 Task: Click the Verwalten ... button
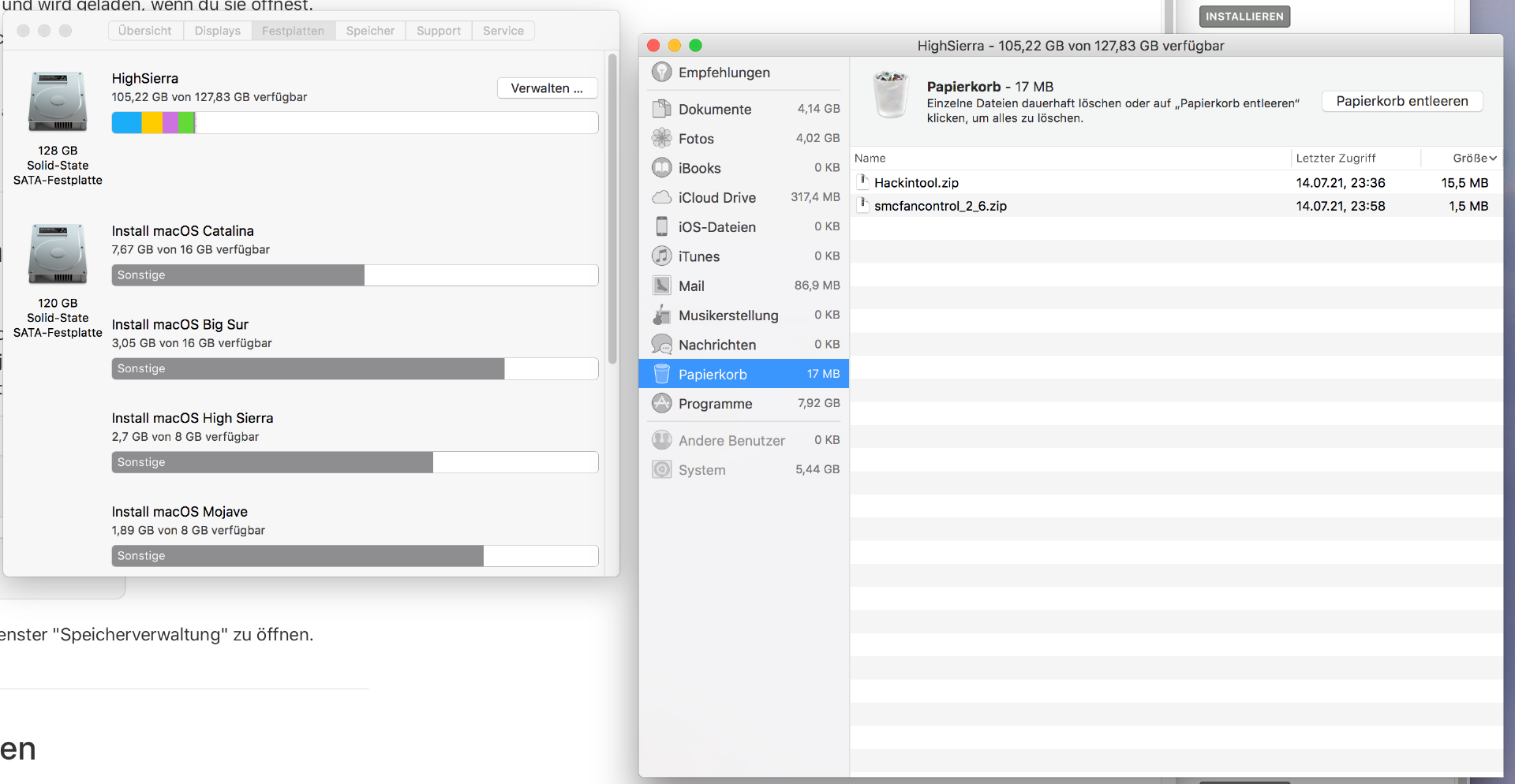point(547,88)
